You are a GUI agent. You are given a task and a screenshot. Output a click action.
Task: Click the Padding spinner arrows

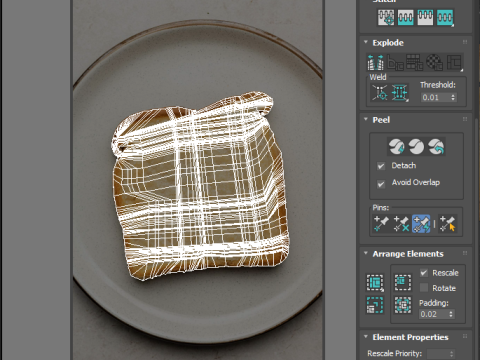(x=451, y=314)
